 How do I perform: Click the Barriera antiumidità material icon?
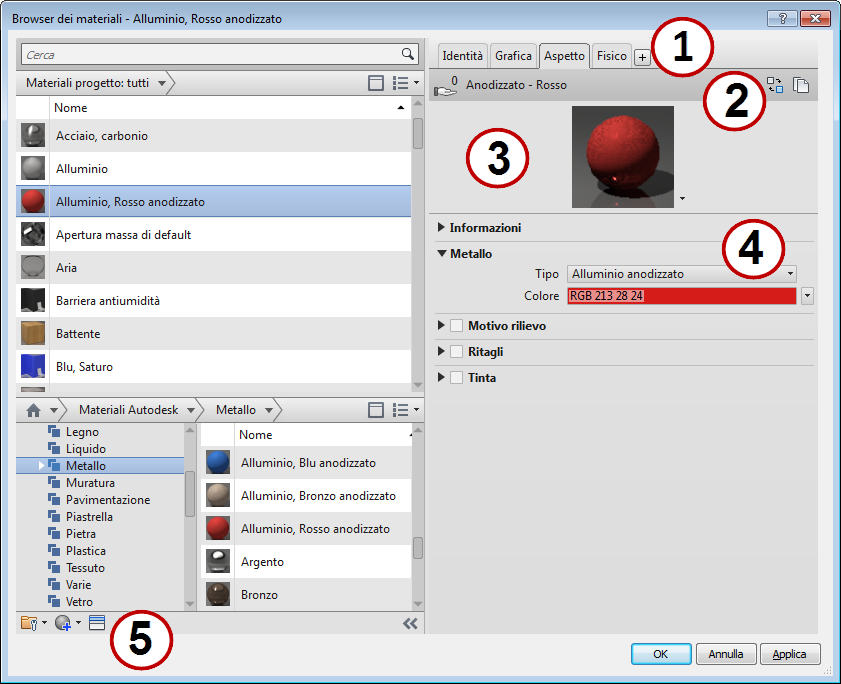(x=33, y=300)
